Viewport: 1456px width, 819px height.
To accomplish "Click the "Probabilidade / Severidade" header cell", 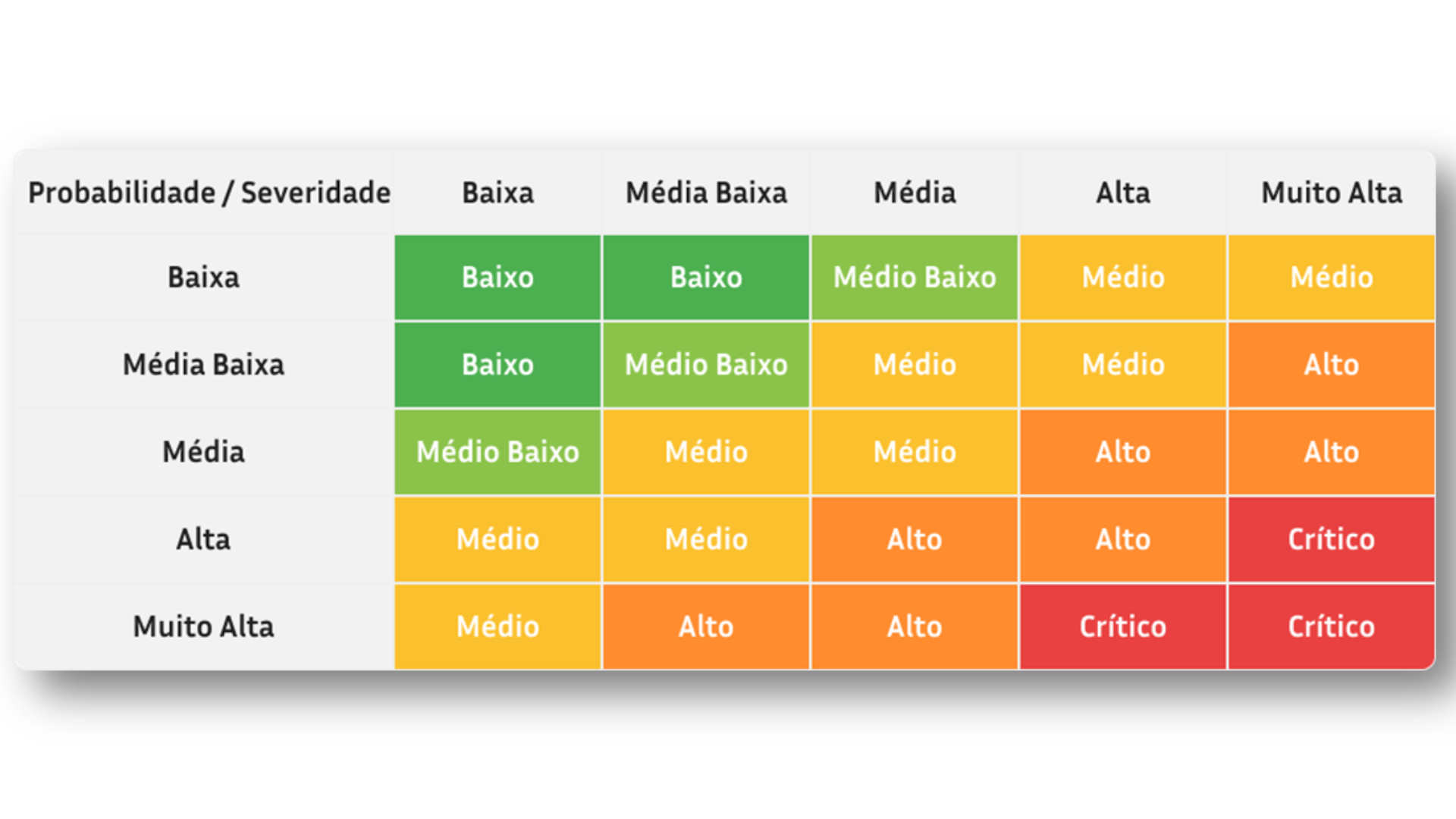I will tap(209, 193).
